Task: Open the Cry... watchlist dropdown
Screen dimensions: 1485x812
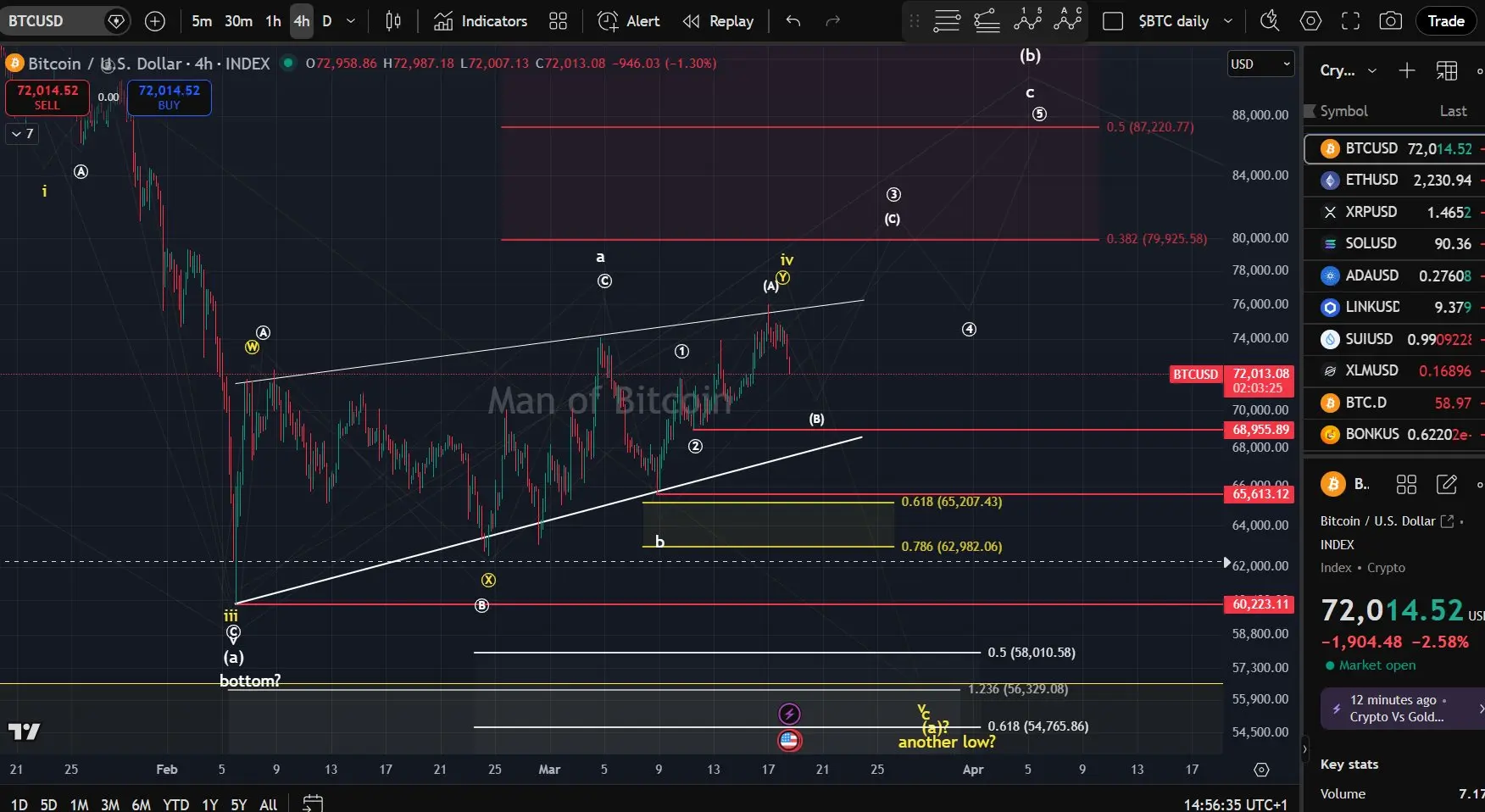Action: click(x=1348, y=71)
